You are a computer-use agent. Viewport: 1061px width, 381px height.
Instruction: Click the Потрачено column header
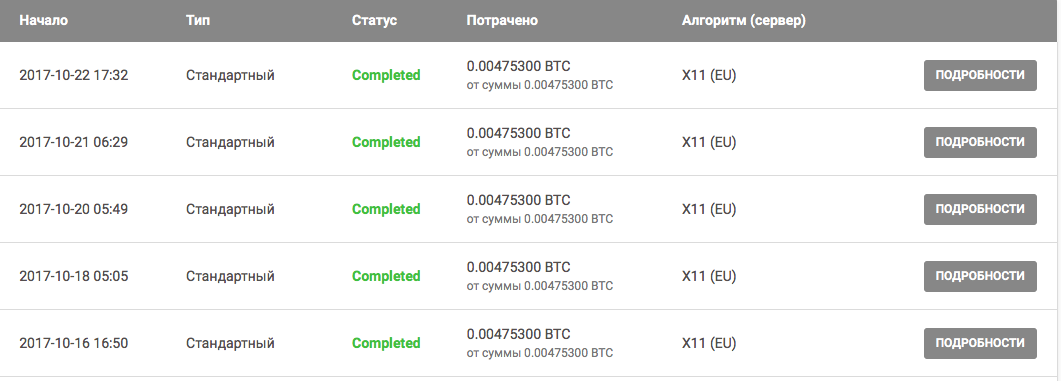502,20
